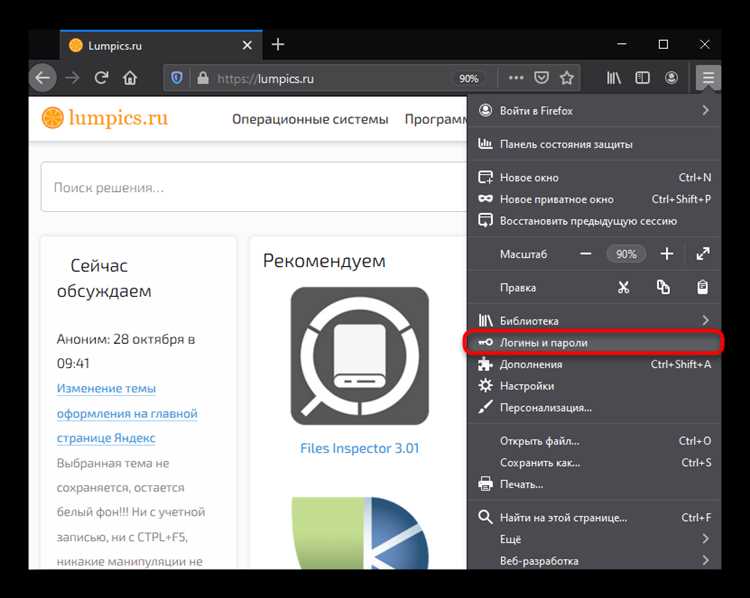
Task: Click the forward navigation arrow
Action: 72,78
